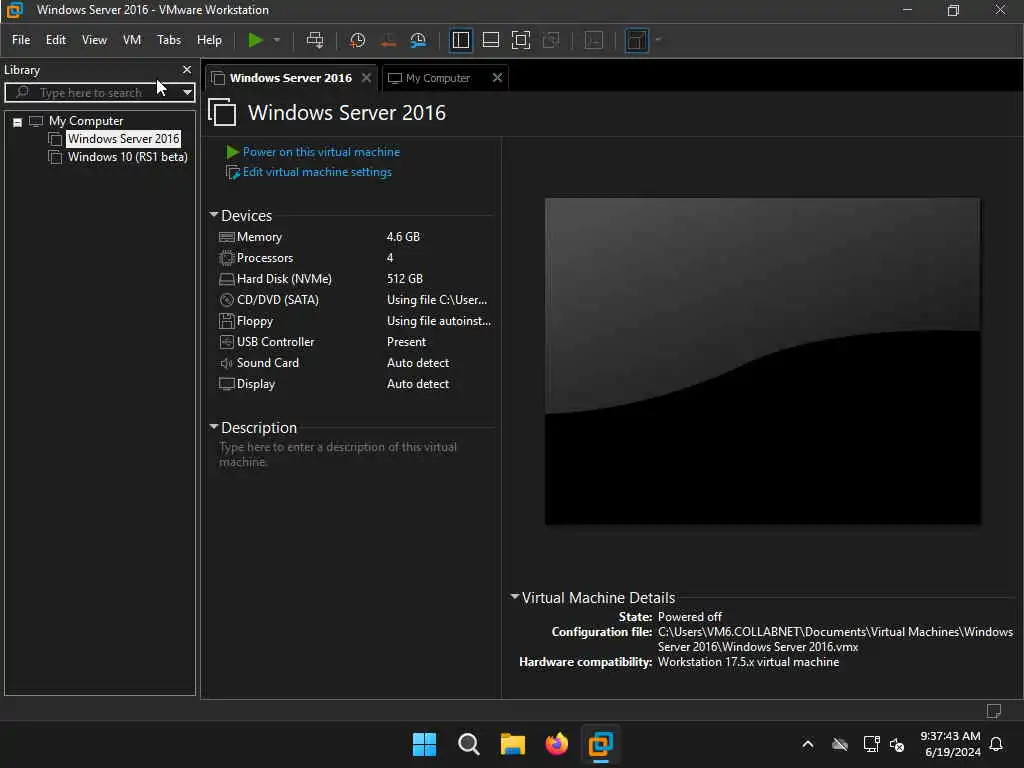
Task: Click the cloud sync tray icon
Action: point(840,744)
